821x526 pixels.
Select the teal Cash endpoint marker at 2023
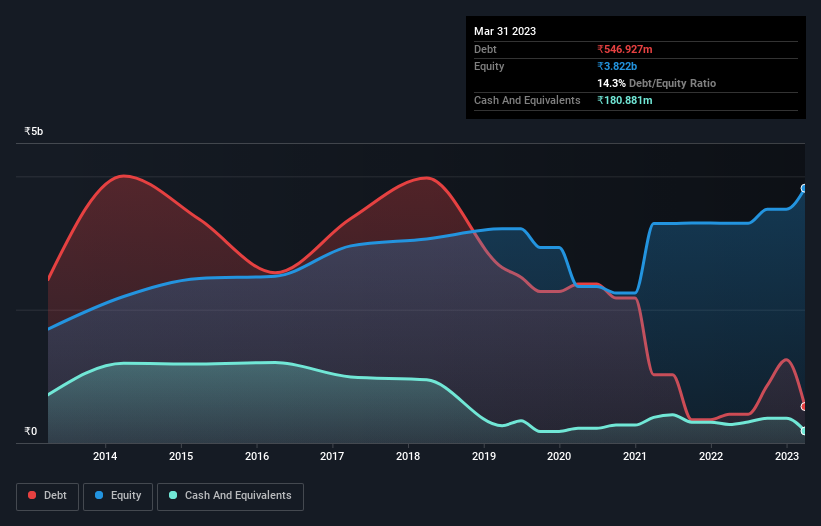[x=804, y=431]
